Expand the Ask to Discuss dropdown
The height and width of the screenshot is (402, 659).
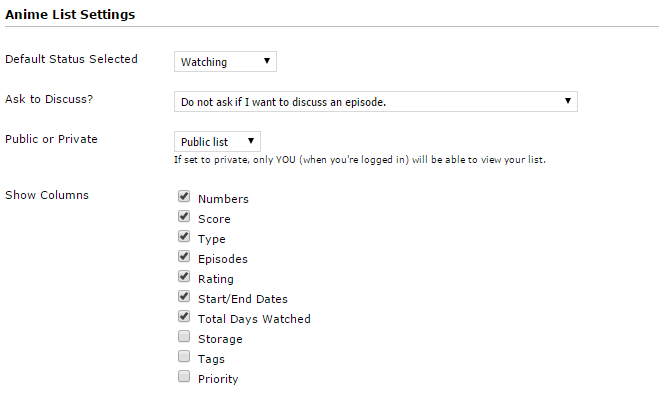tap(376, 101)
